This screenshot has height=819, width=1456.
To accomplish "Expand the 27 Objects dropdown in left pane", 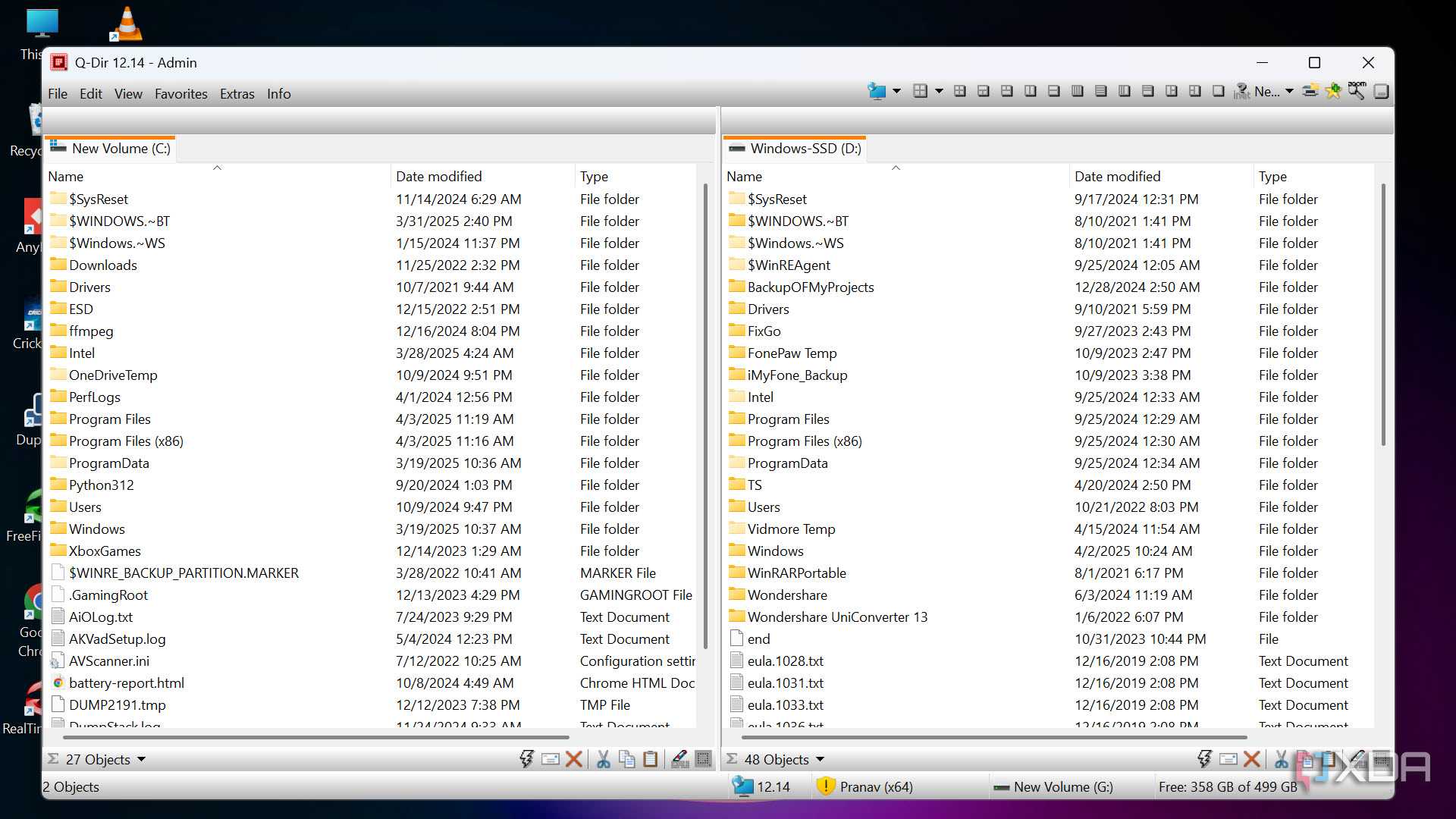I will [141, 759].
